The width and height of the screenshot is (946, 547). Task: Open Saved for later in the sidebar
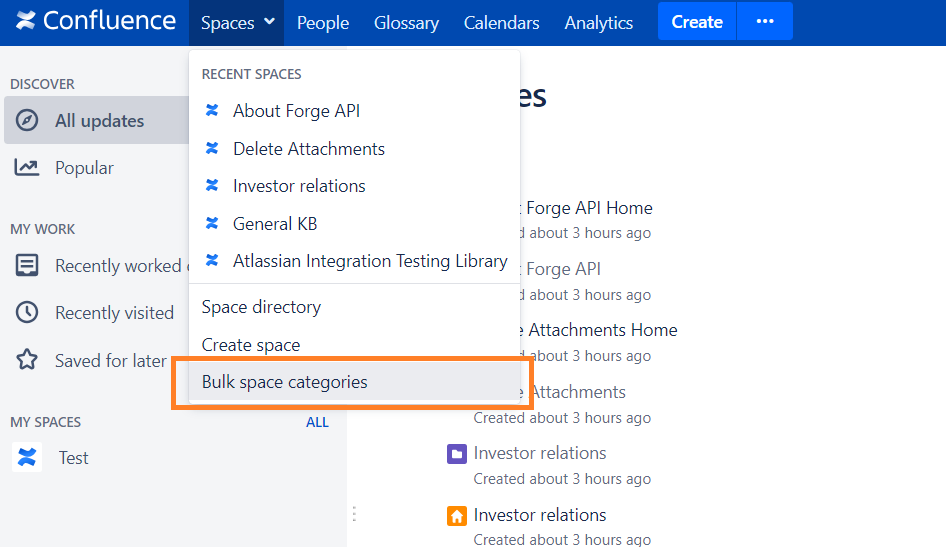click(110, 361)
